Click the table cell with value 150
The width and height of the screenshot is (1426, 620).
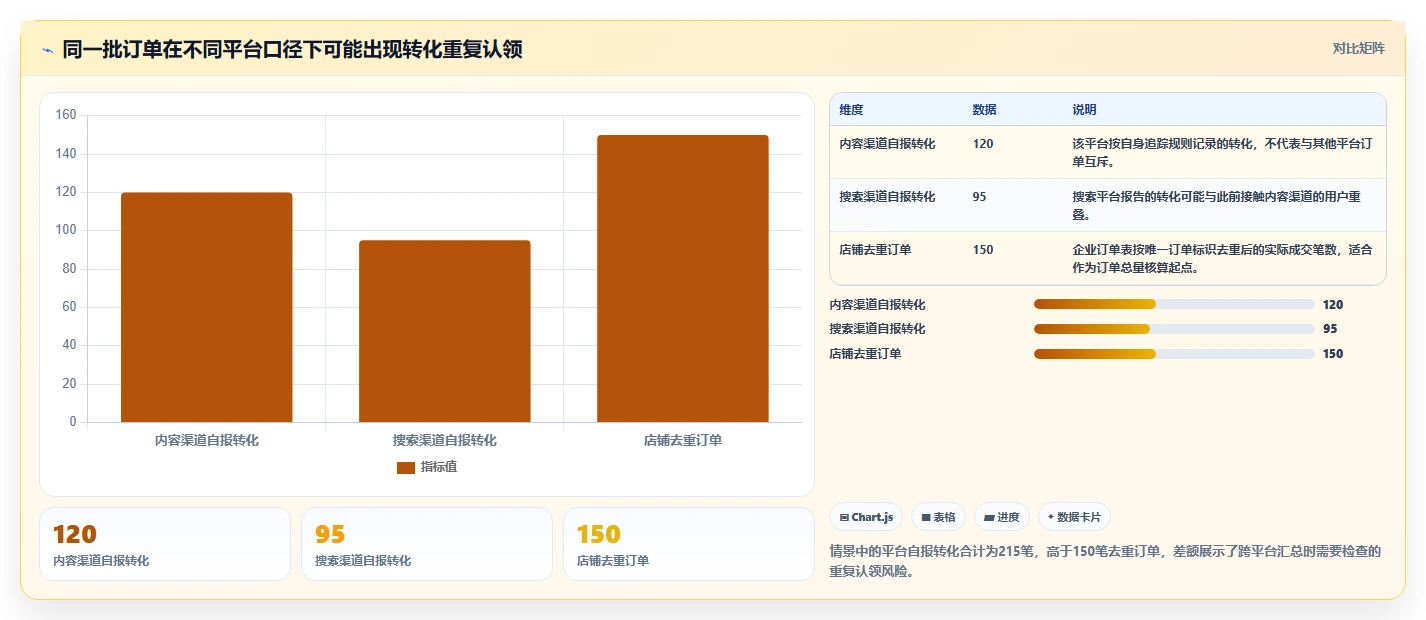pos(983,250)
